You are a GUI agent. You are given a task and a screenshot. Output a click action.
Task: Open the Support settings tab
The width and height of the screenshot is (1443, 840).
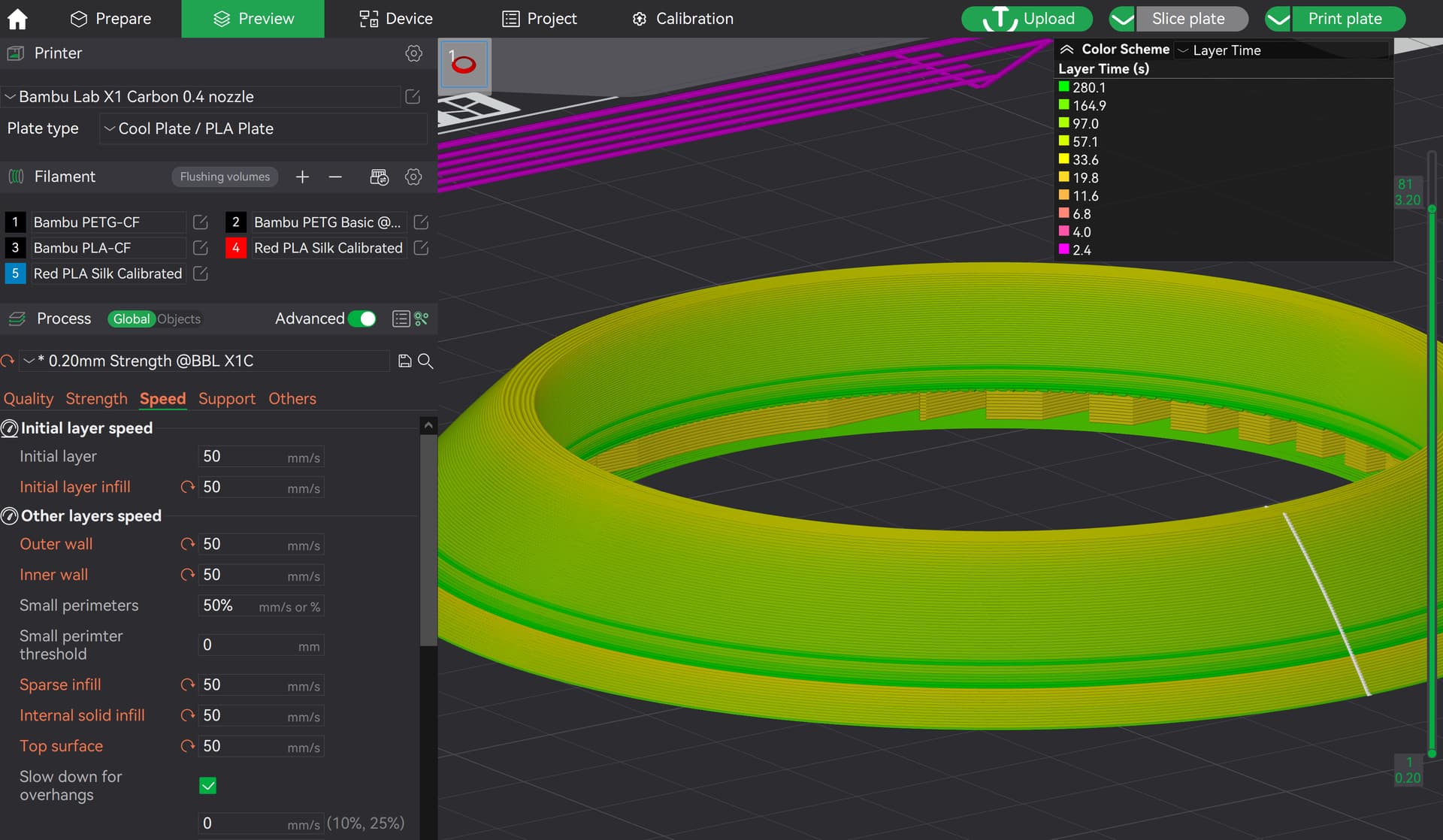(227, 399)
